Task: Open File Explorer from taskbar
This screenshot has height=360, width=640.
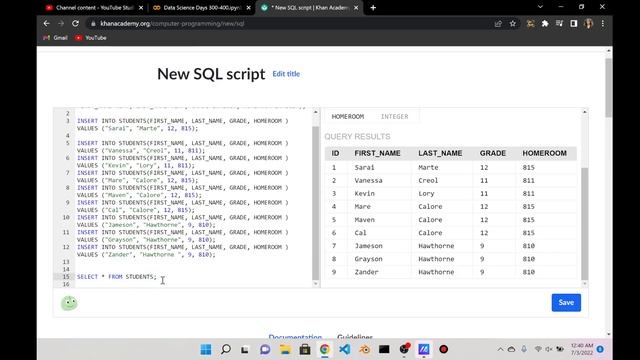Action: (285, 349)
